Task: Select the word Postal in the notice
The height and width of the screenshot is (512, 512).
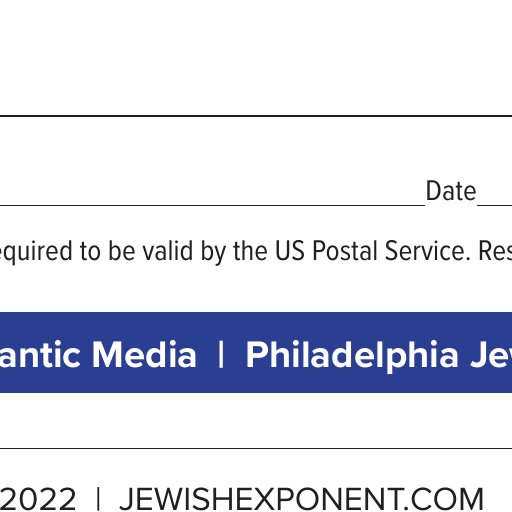Action: pos(345,251)
